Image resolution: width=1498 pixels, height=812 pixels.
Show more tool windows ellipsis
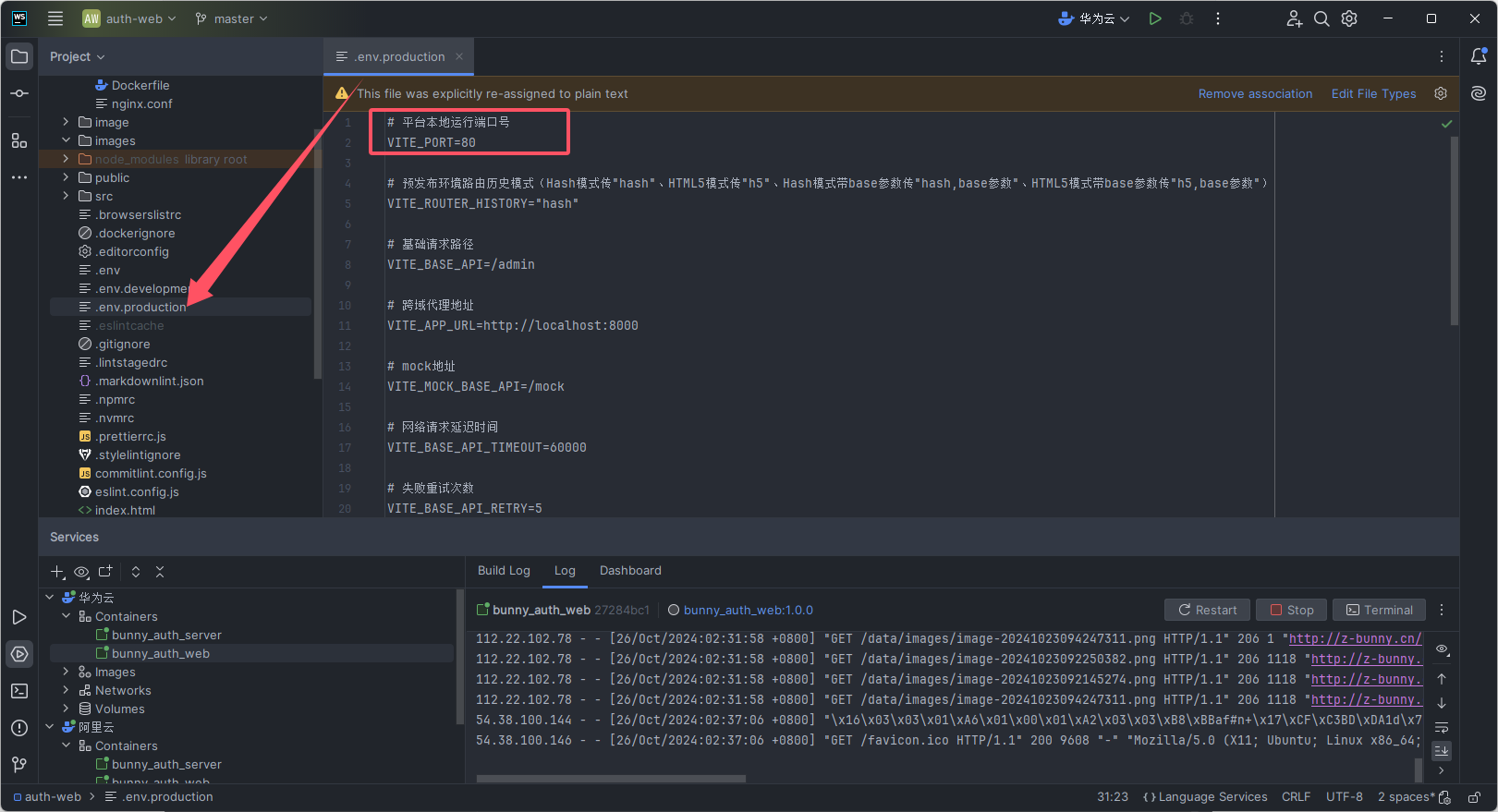pos(19,177)
